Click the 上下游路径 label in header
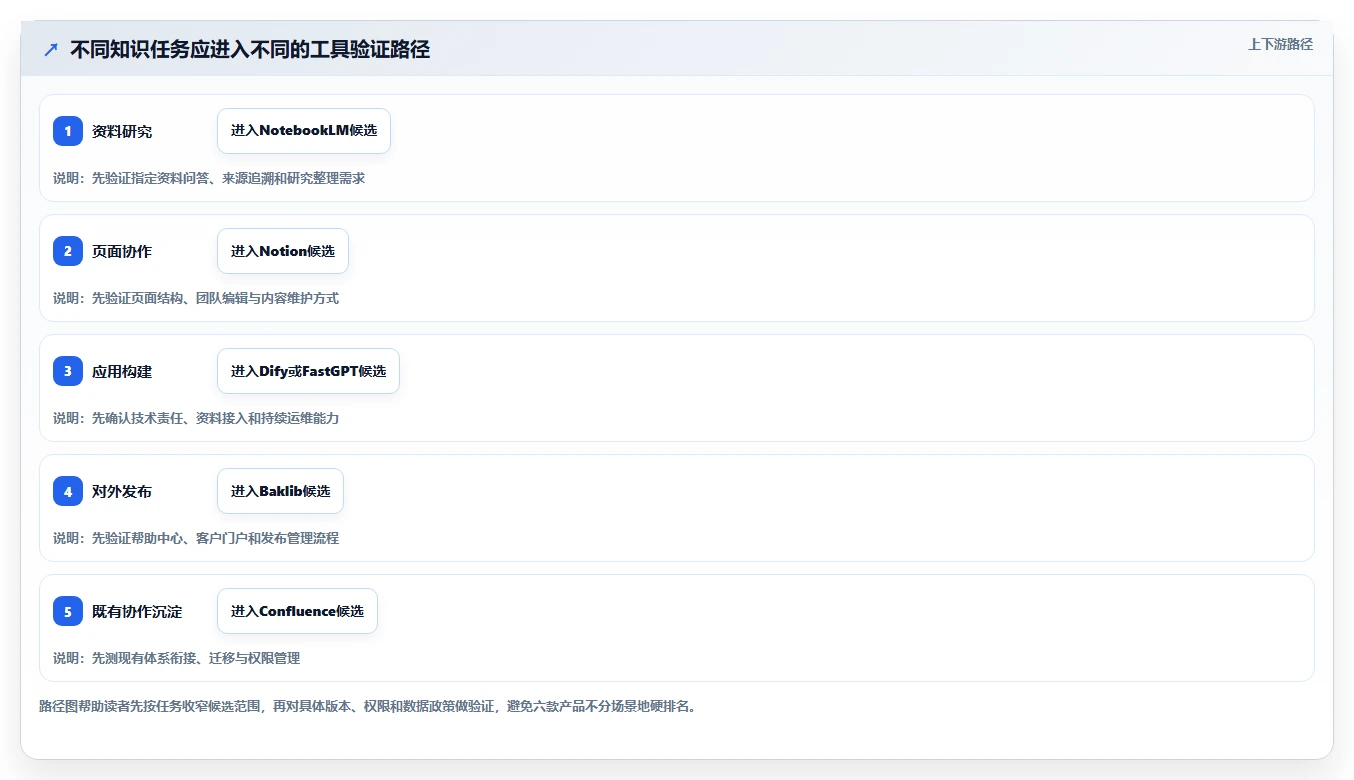This screenshot has height=780, width=1354. pyautogui.click(x=1280, y=45)
